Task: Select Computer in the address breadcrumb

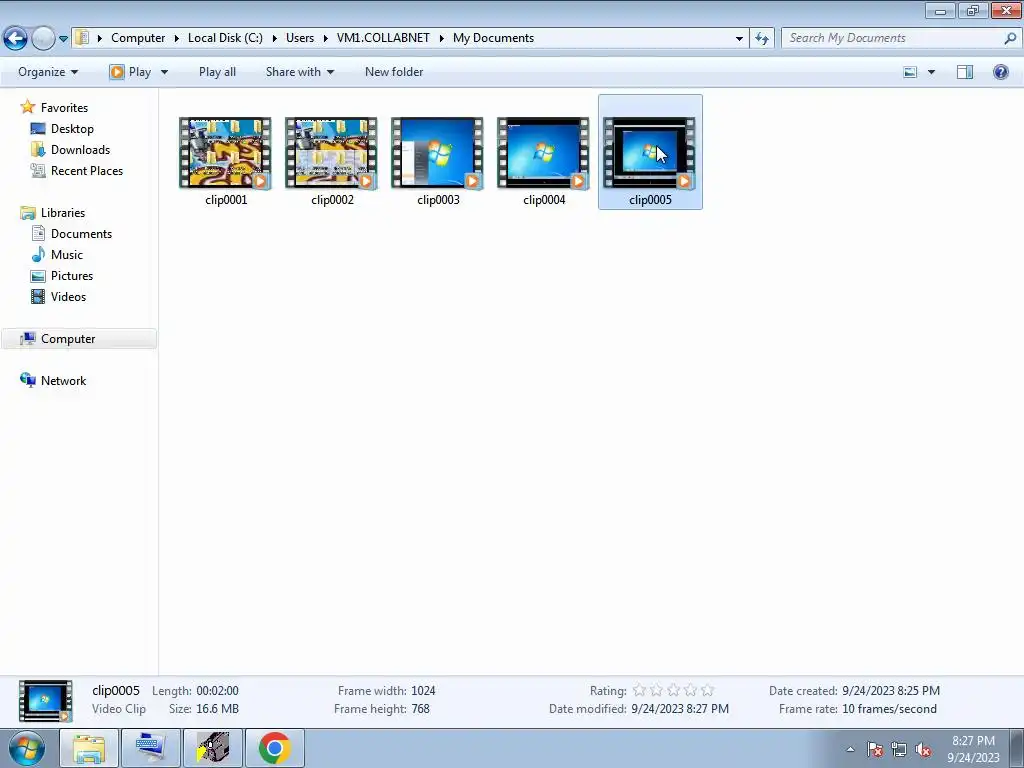Action: click(138, 38)
